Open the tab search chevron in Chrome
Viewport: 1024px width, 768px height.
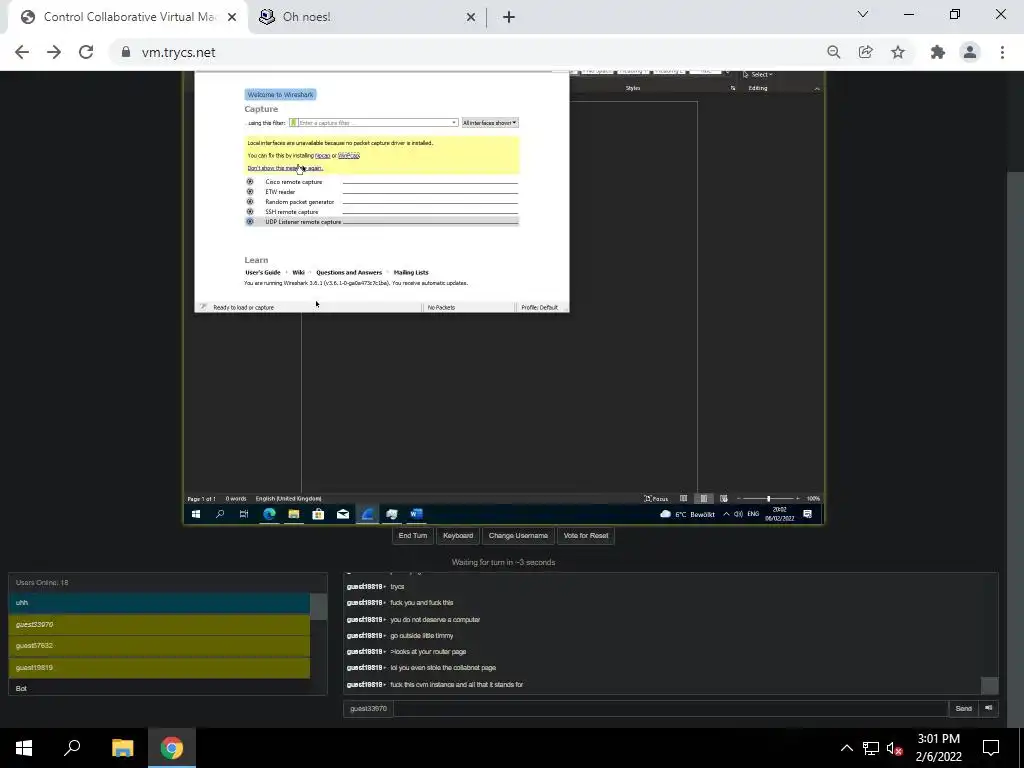click(863, 14)
